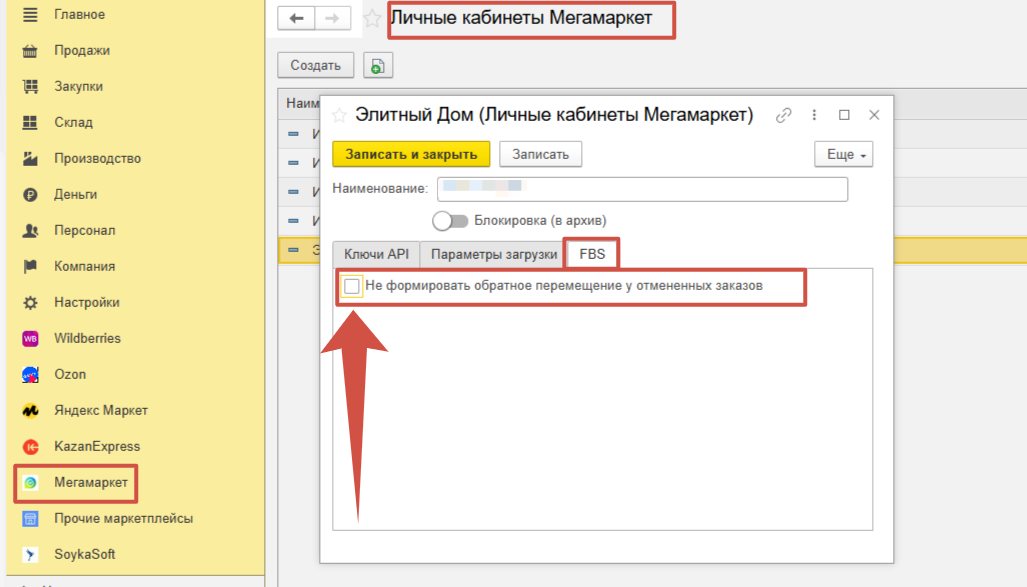Click the KazanExpress logo icon
The height and width of the screenshot is (587, 1027).
click(30, 447)
